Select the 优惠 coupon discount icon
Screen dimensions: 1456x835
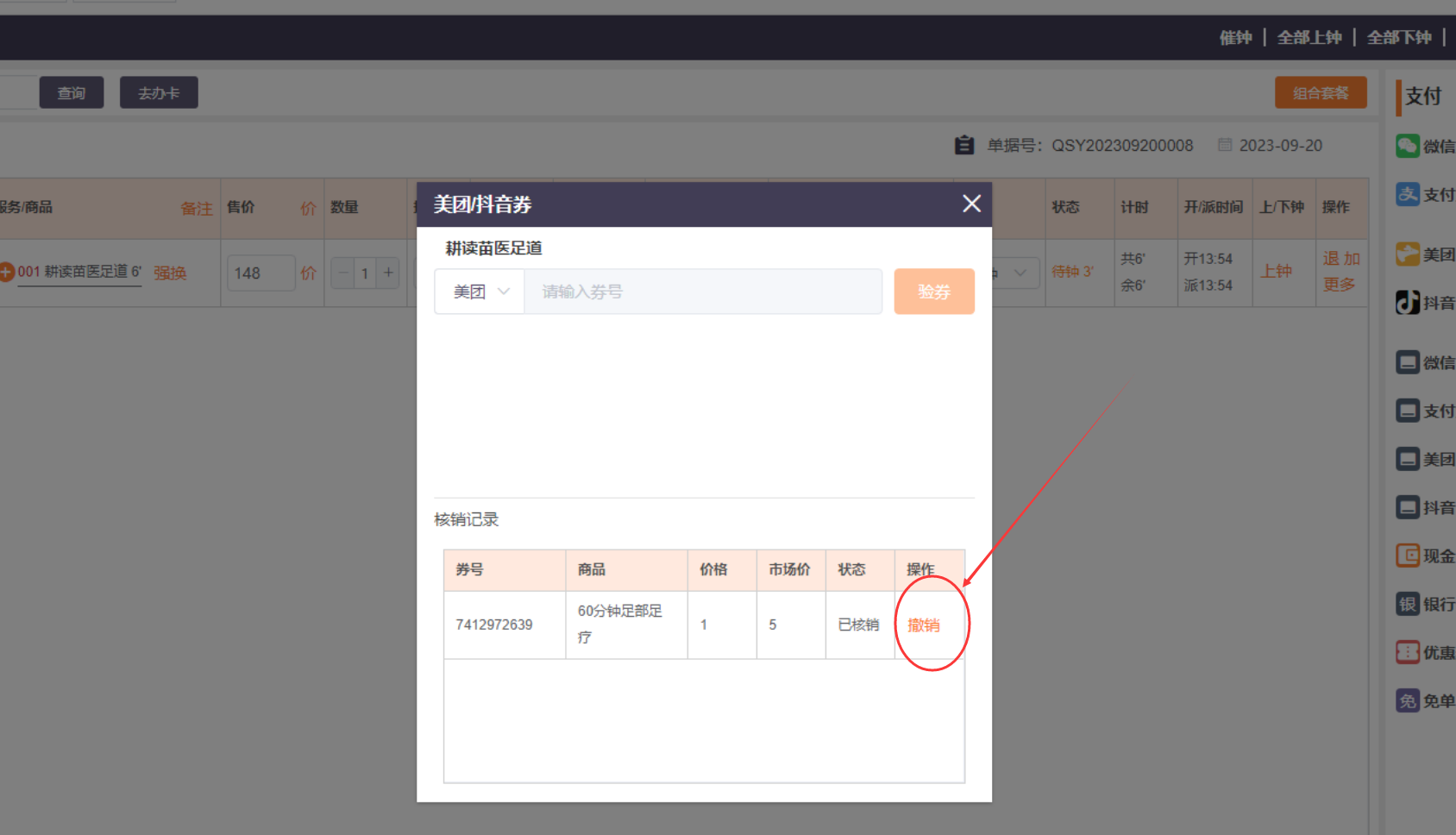pyautogui.click(x=1408, y=652)
